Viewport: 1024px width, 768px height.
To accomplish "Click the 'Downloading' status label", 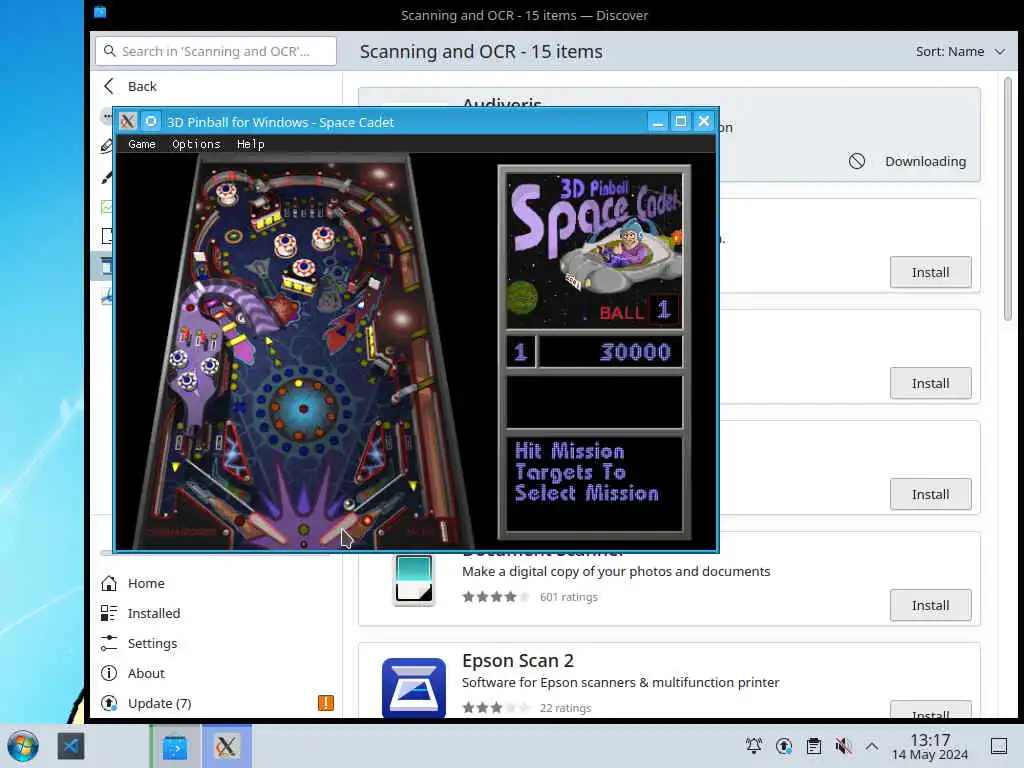I will click(925, 161).
